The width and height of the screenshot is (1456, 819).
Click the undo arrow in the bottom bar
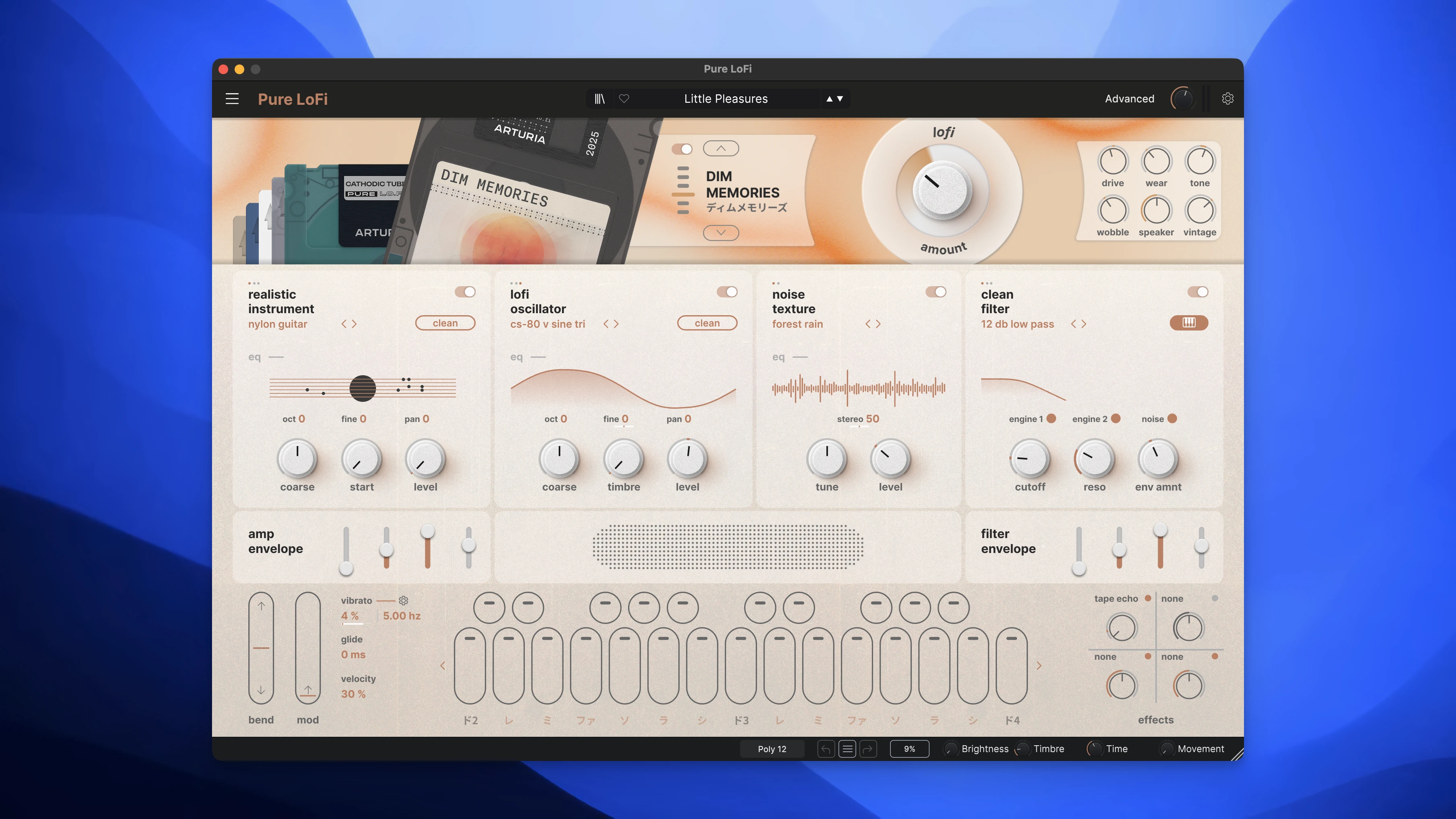826,748
